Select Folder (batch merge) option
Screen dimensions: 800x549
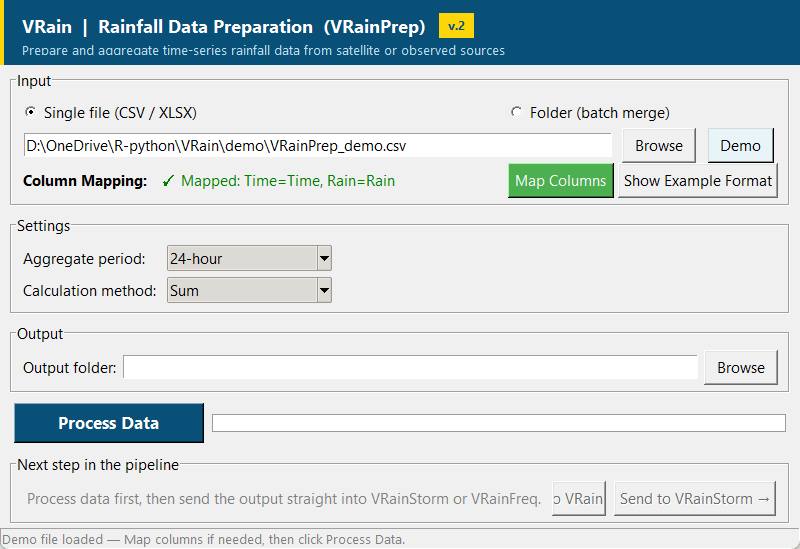point(590,113)
